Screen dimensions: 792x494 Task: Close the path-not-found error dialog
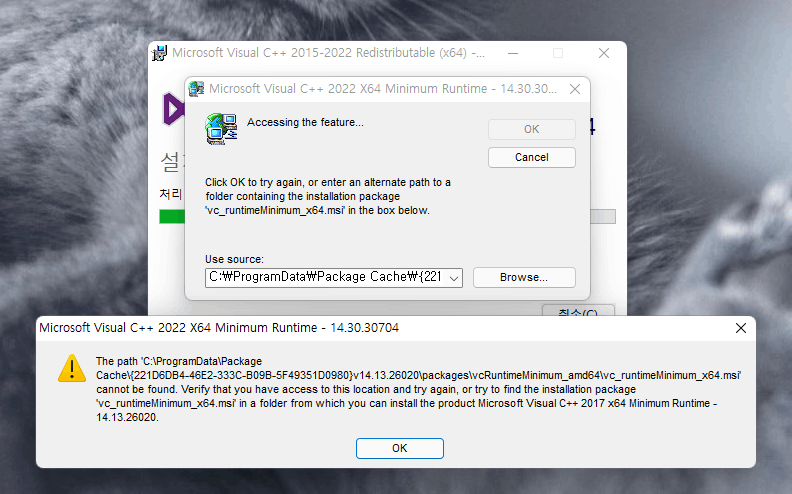(x=740, y=328)
